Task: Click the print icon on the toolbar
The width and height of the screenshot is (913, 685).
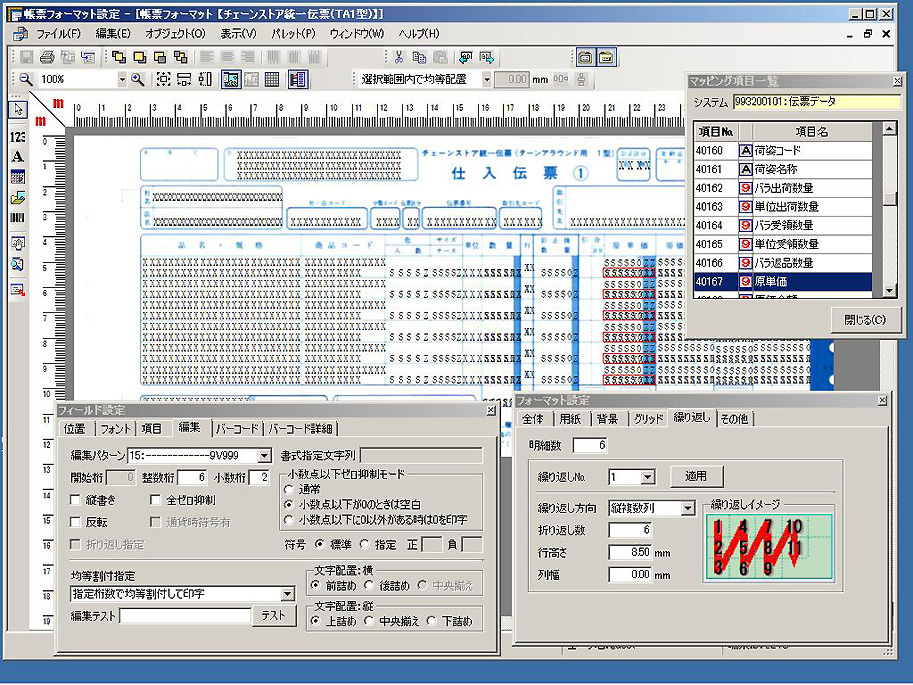Action: pos(47,55)
